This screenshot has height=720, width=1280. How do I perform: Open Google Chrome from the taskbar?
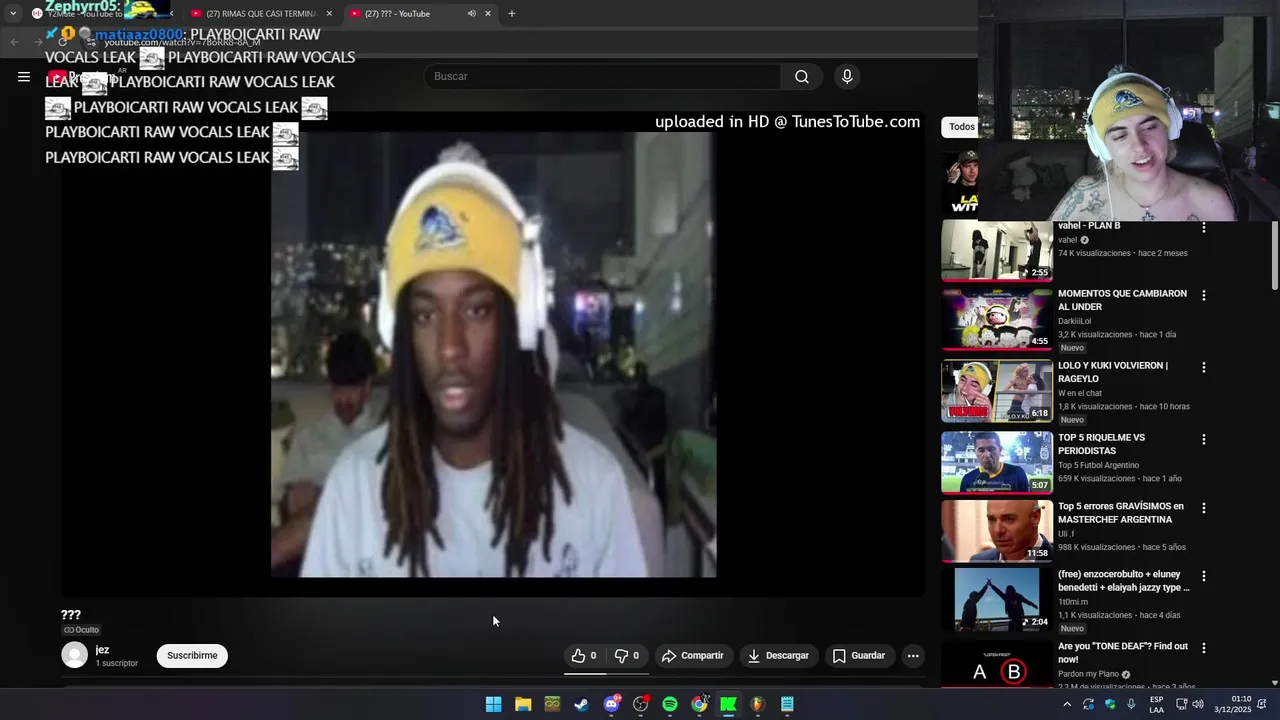[699, 704]
